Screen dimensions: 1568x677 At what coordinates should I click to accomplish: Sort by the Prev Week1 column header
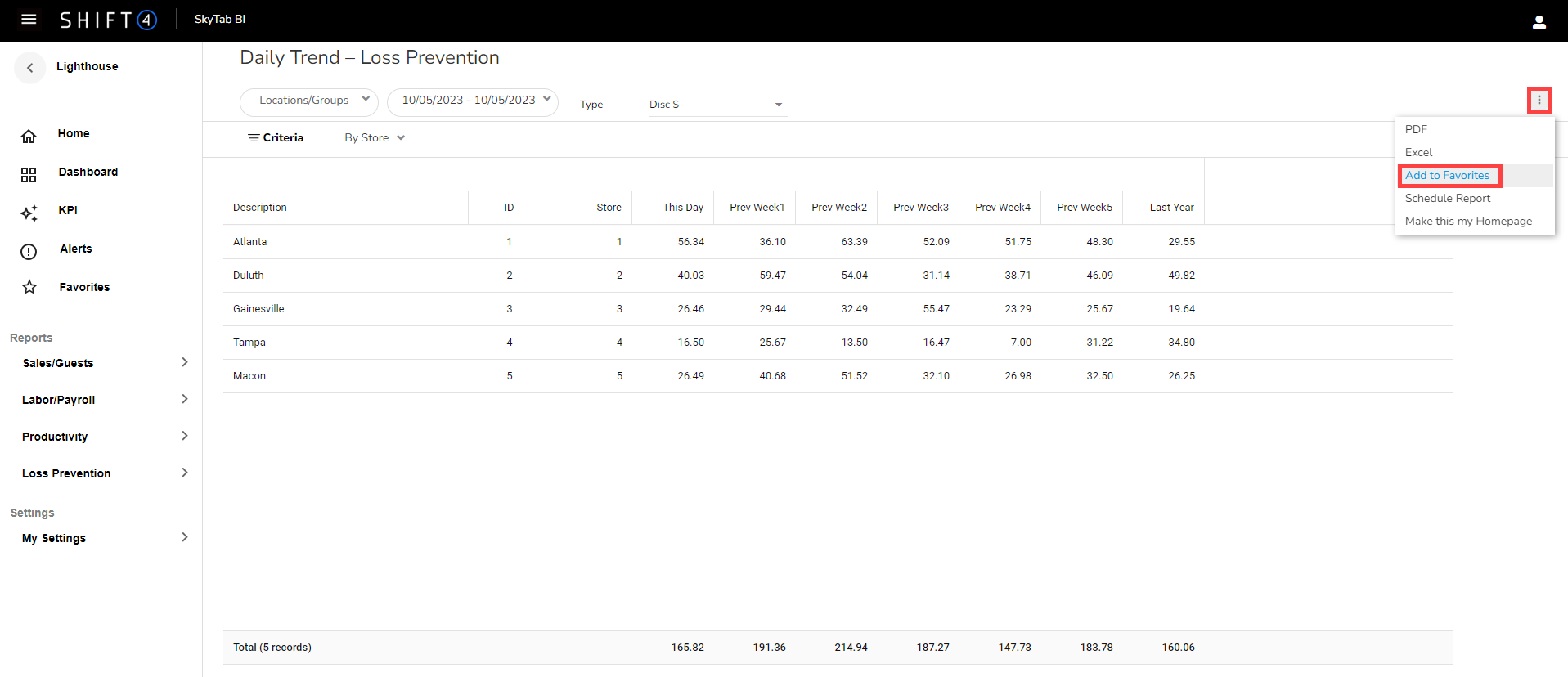(x=756, y=208)
